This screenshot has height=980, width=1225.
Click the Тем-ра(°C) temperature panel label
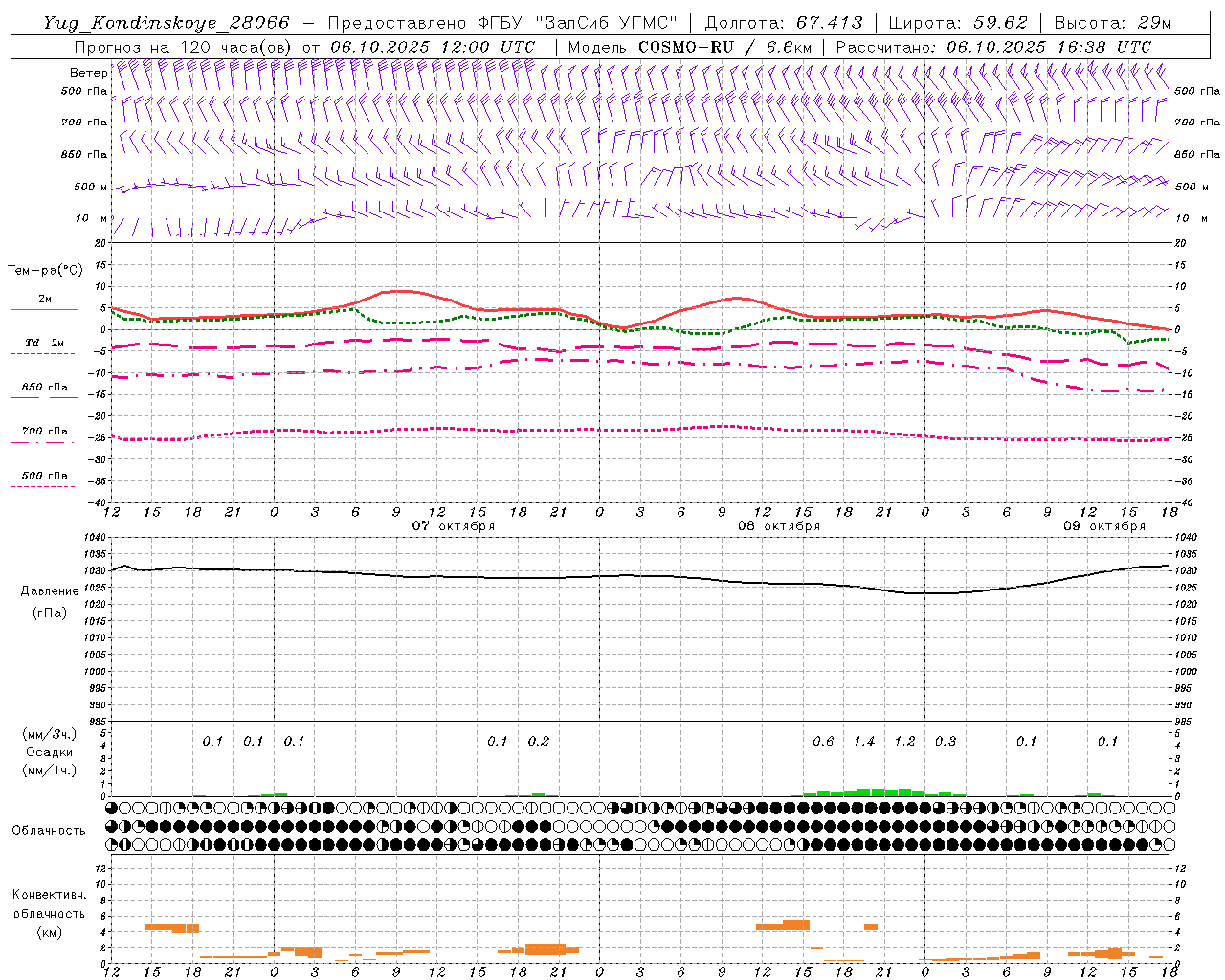(45, 271)
